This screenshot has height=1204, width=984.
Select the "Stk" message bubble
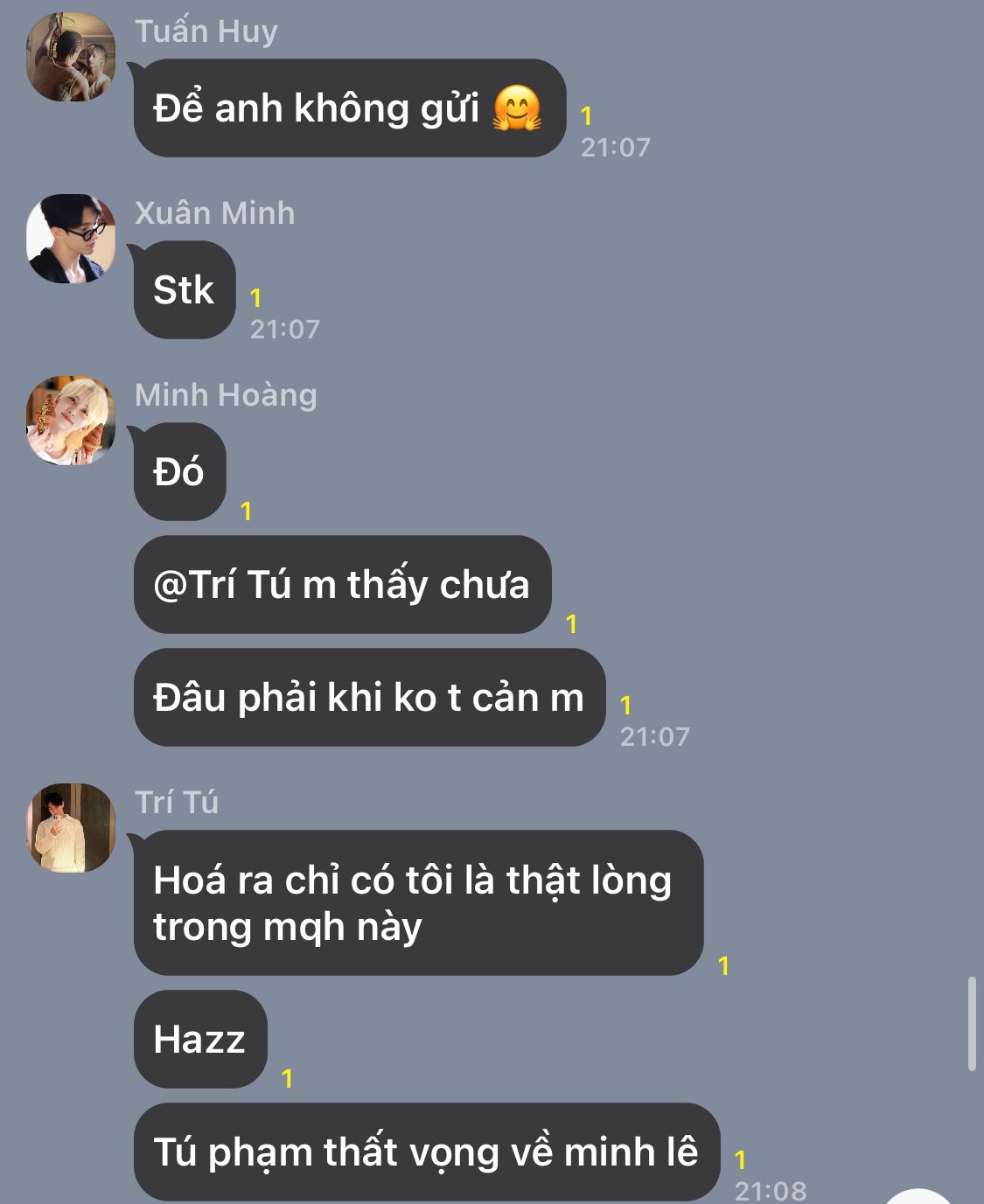click(185, 290)
